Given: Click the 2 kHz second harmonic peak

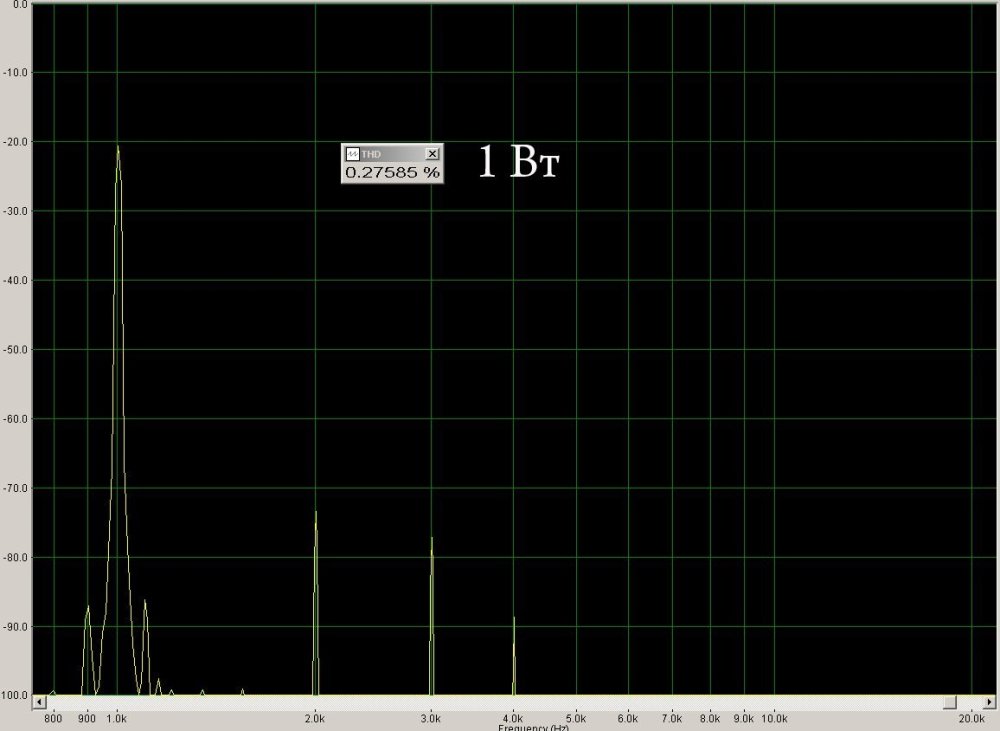Looking at the screenshot, I should pyautogui.click(x=316, y=514).
